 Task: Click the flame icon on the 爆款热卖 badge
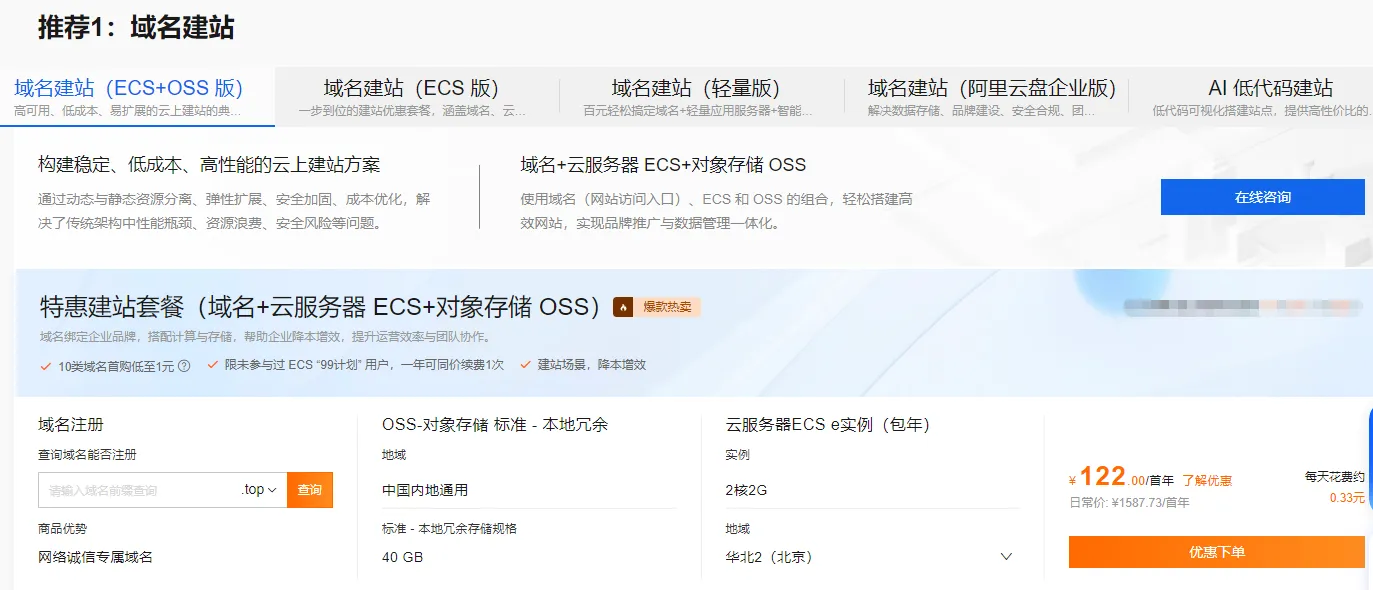(x=624, y=307)
